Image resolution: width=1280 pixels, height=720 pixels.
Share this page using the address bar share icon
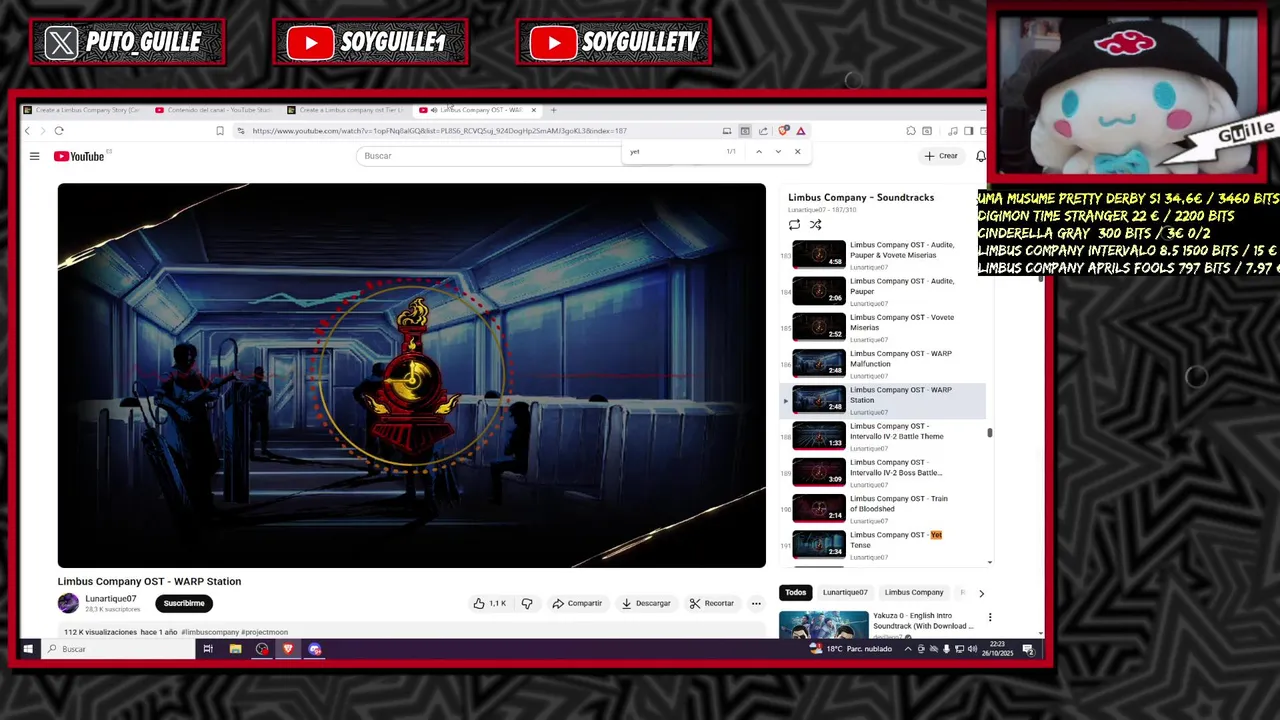click(x=763, y=131)
